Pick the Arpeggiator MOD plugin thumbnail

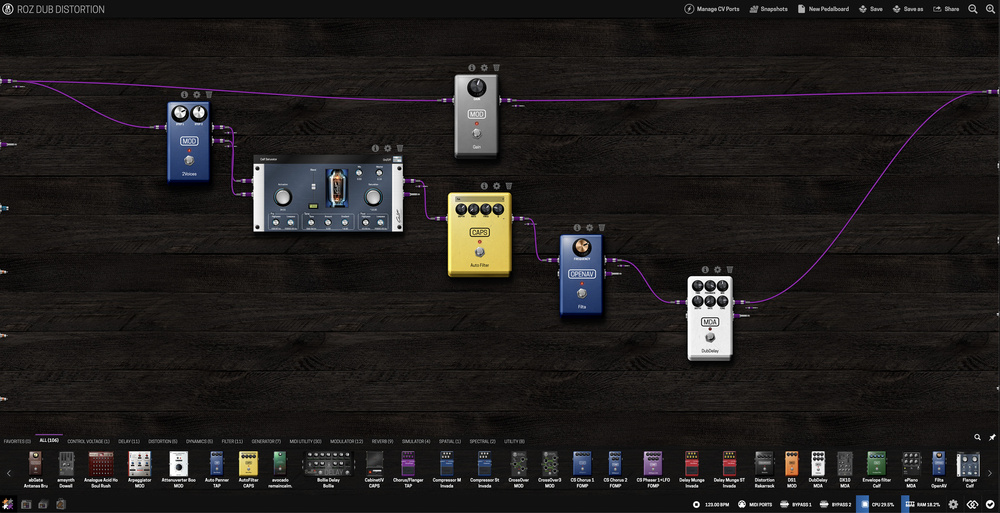click(140, 463)
